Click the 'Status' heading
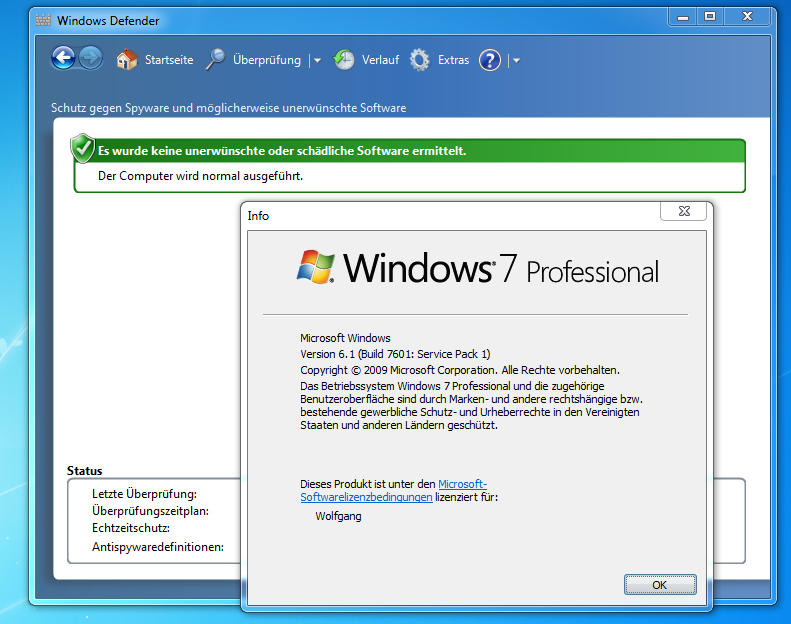The image size is (791, 624). (84, 471)
